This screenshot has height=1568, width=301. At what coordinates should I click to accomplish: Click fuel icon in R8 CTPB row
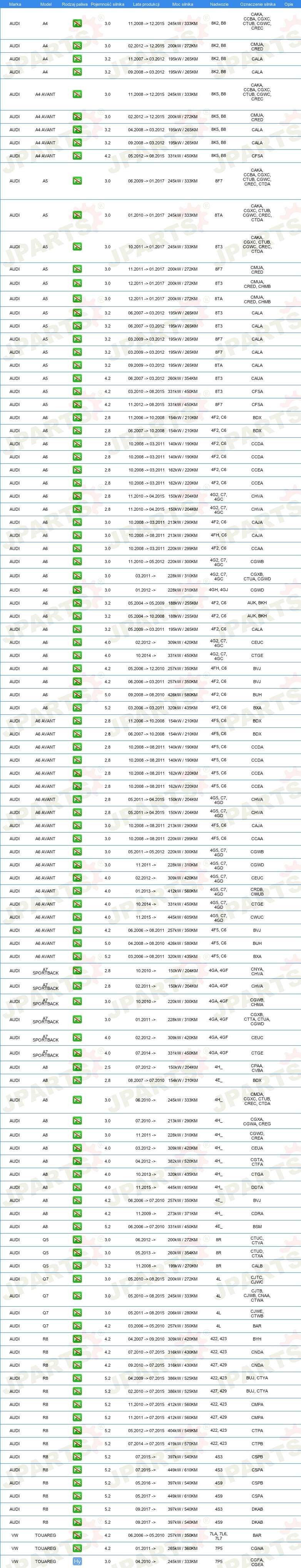77,1444
